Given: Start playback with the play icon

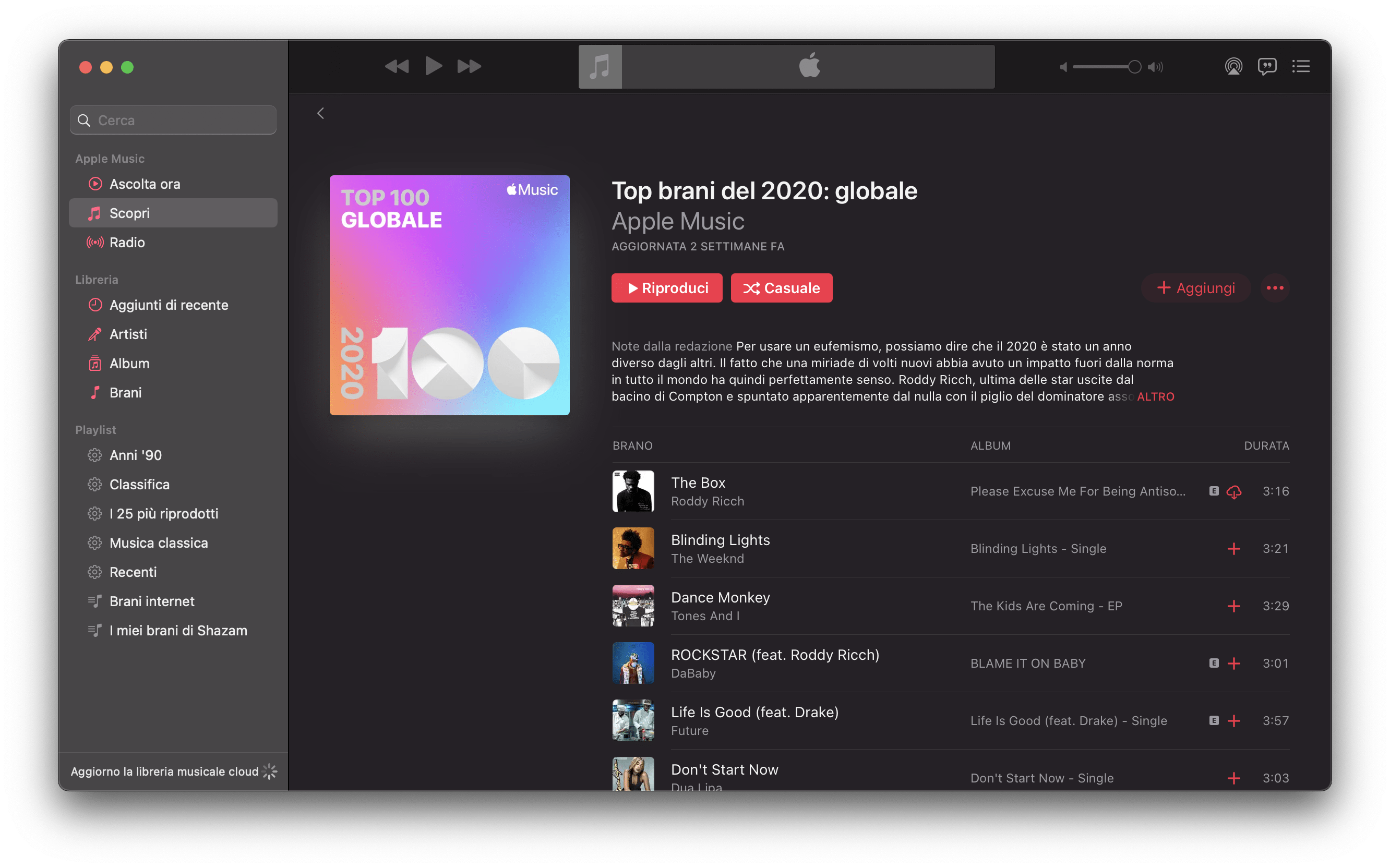Looking at the screenshot, I should click(x=434, y=67).
